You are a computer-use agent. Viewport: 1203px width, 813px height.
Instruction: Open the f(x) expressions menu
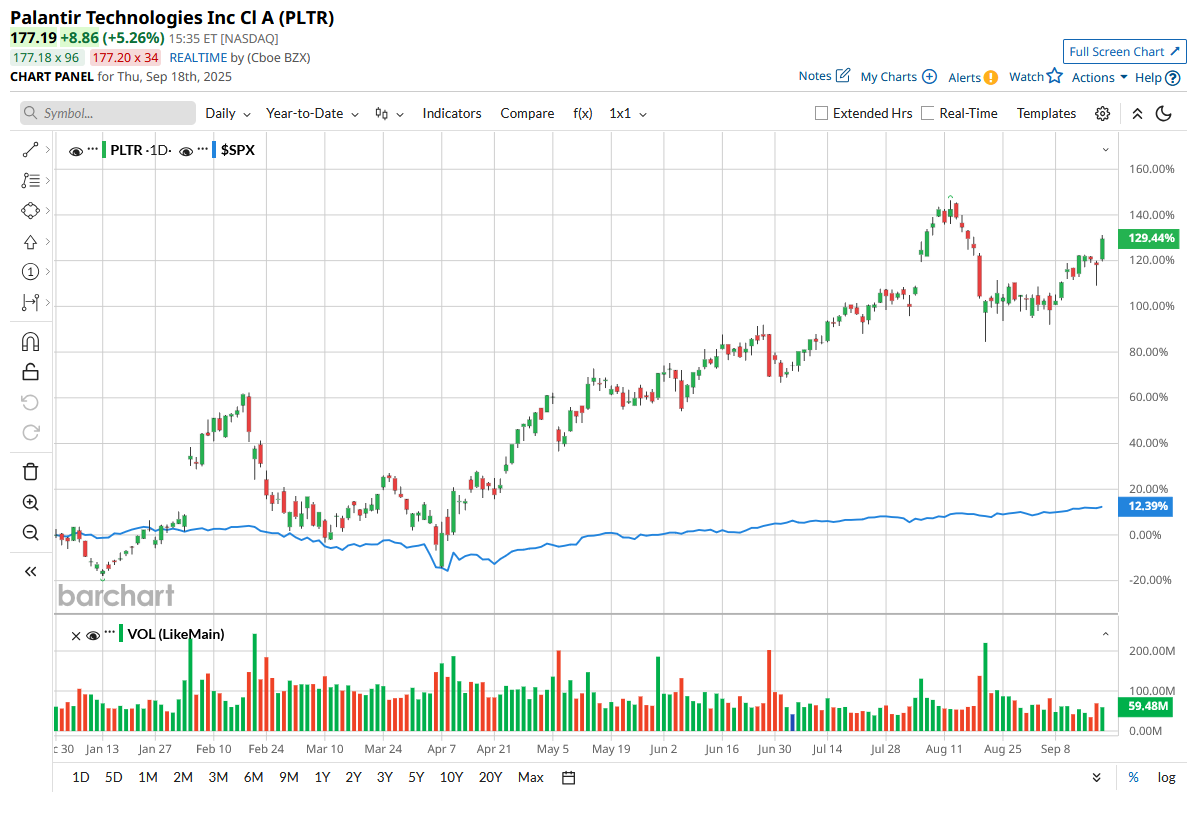point(582,114)
